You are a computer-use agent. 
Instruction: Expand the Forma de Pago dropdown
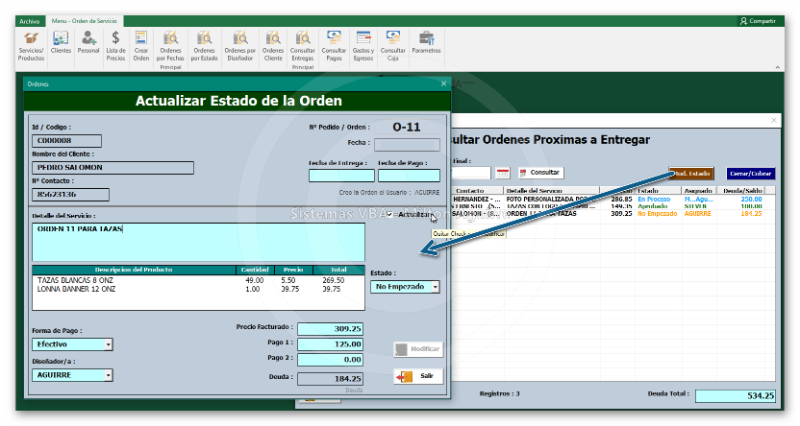(x=108, y=345)
